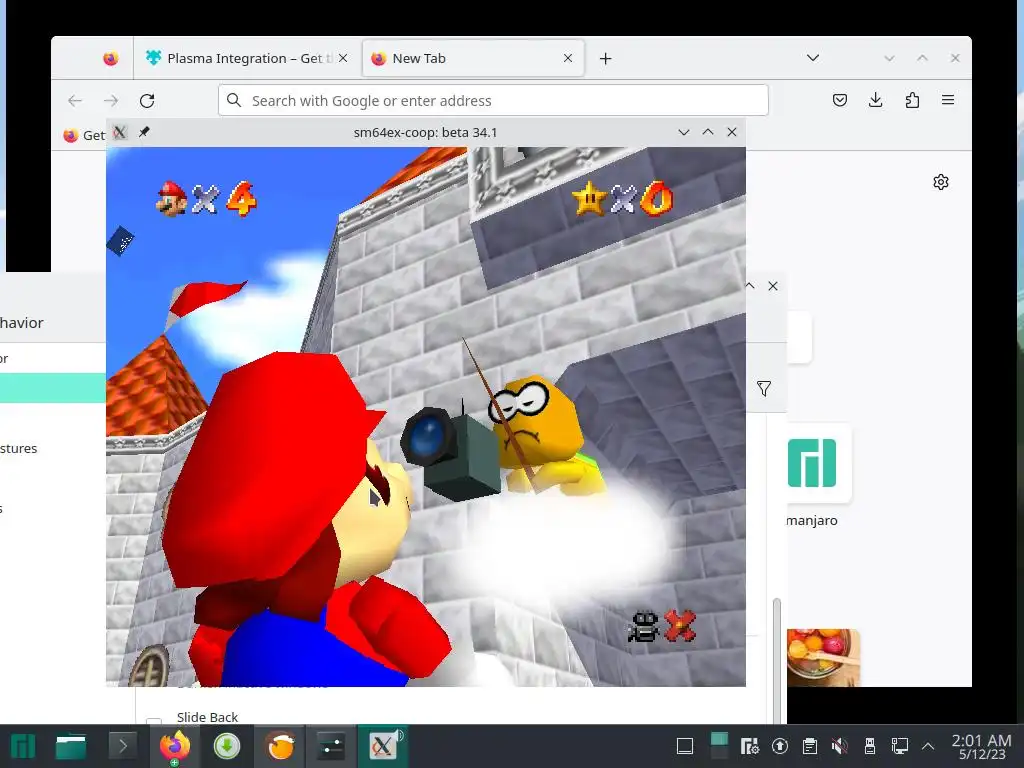
Task: Open the food story thumbnail on New Tab
Action: coord(823,658)
